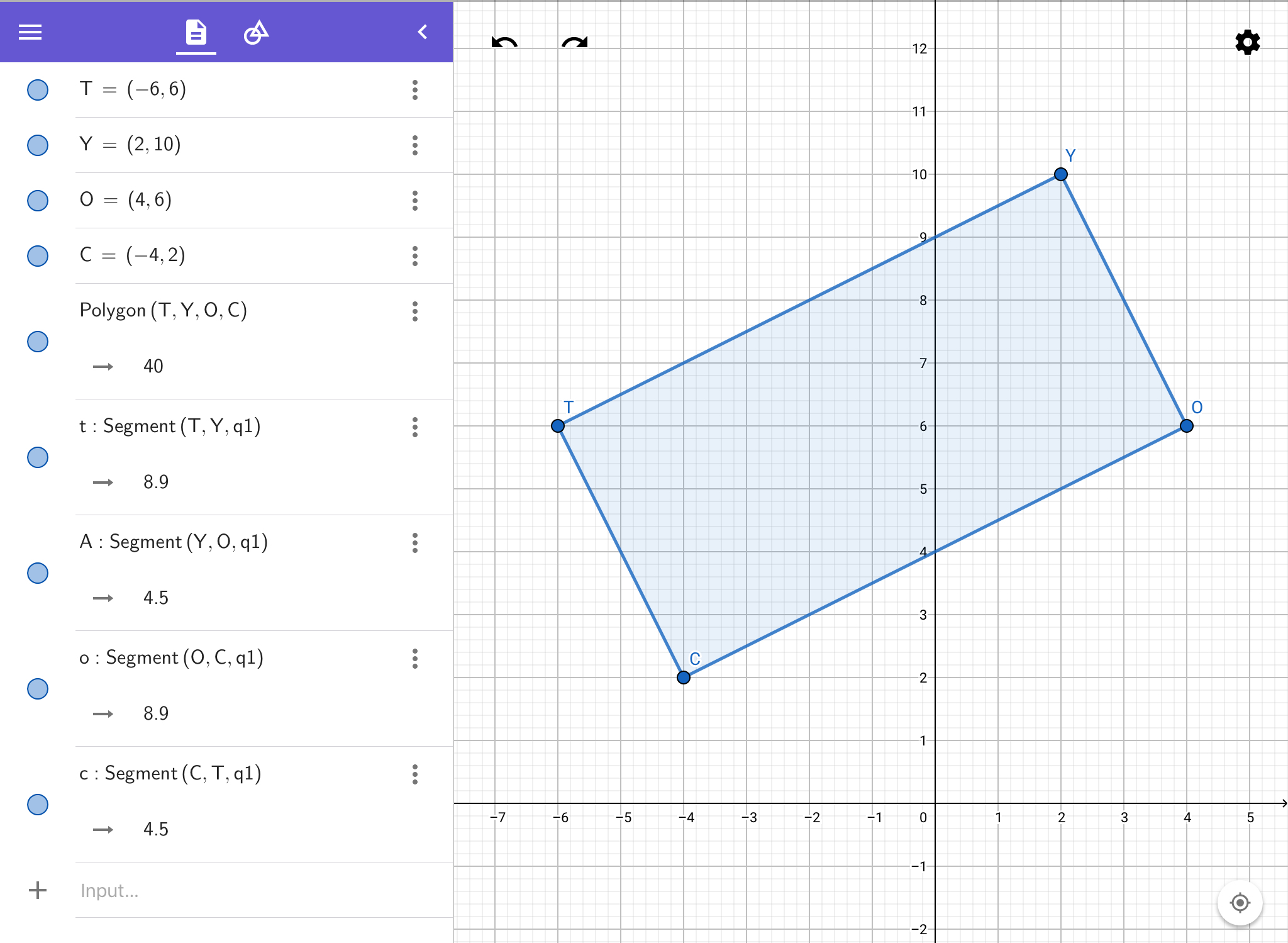Image resolution: width=1288 pixels, height=943 pixels.
Task: Switch to the Algebra view tab
Action: point(196,32)
